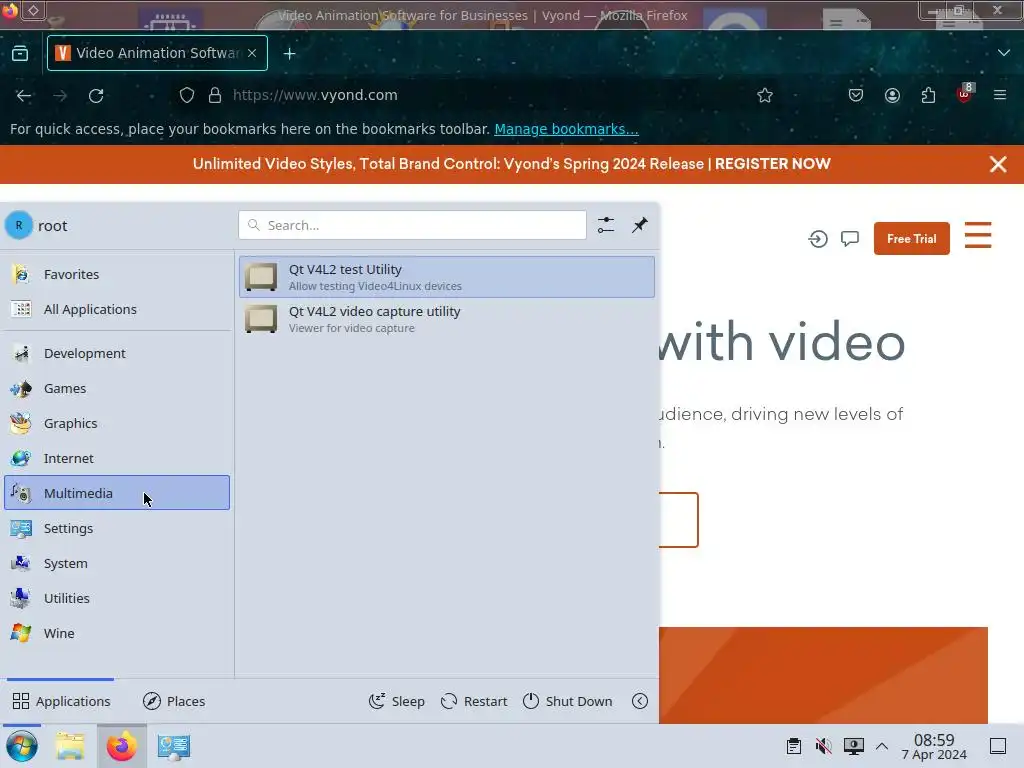1024x768 pixels.
Task: Open the Games category
Action: click(x=117, y=389)
